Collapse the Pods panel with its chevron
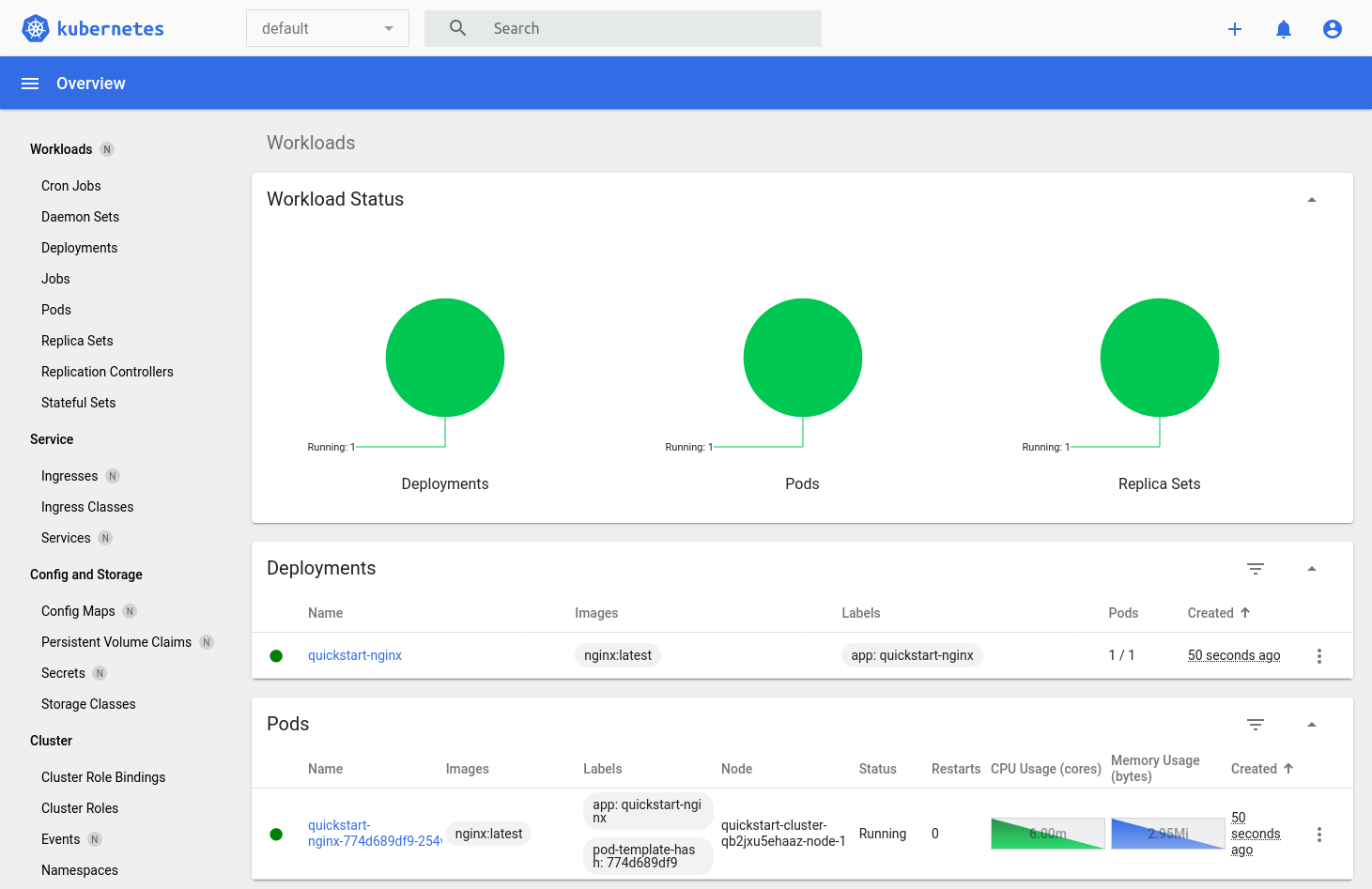The width and height of the screenshot is (1372, 889). point(1311,724)
